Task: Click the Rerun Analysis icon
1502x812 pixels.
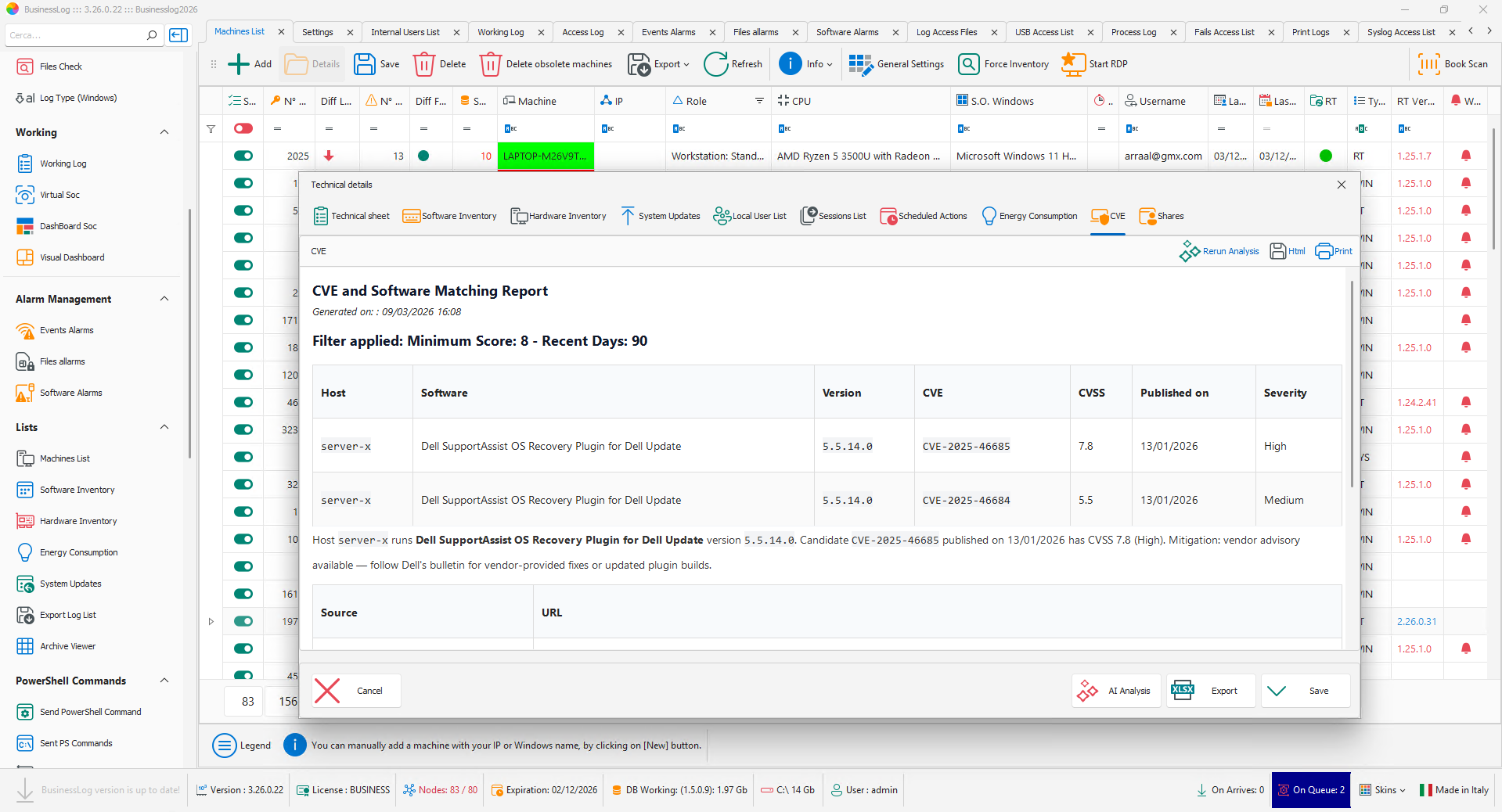Action: point(1189,251)
